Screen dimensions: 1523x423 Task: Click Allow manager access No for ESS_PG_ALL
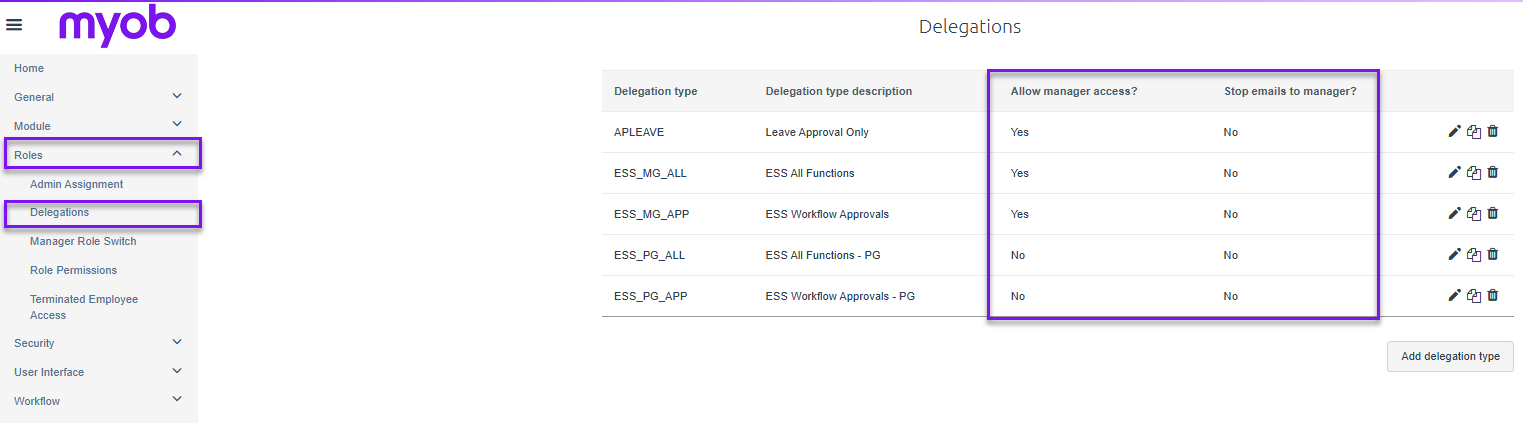point(1018,255)
